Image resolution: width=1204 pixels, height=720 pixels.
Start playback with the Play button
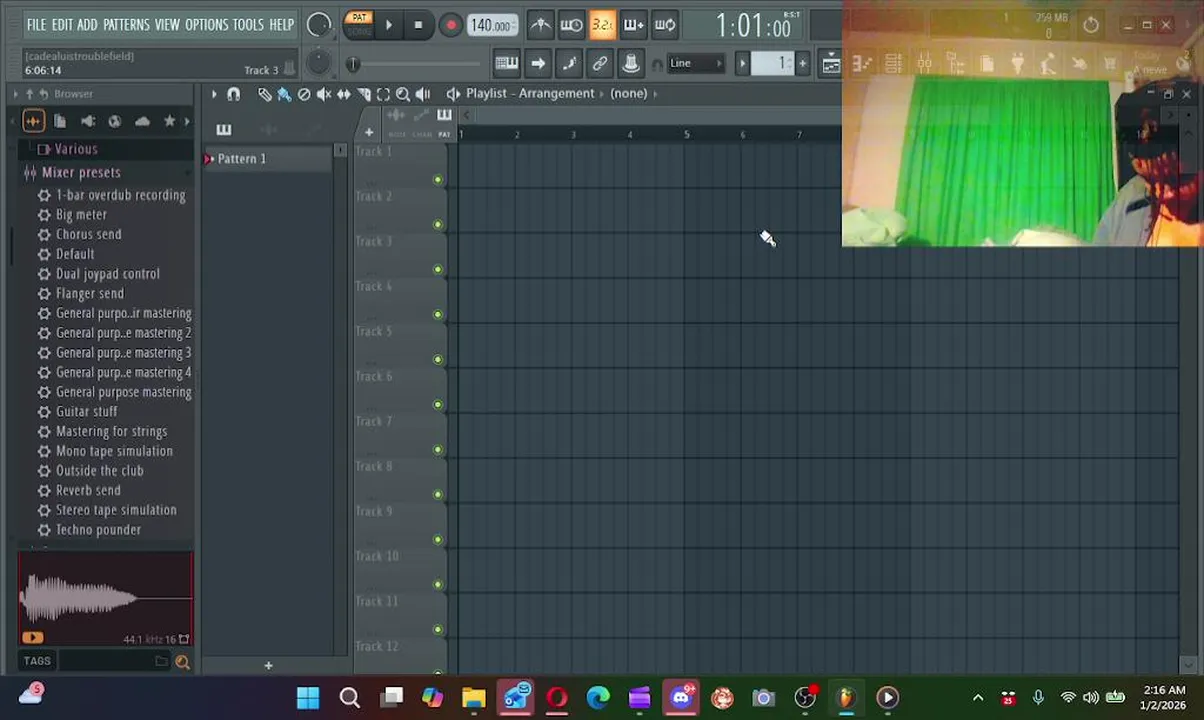tap(388, 25)
